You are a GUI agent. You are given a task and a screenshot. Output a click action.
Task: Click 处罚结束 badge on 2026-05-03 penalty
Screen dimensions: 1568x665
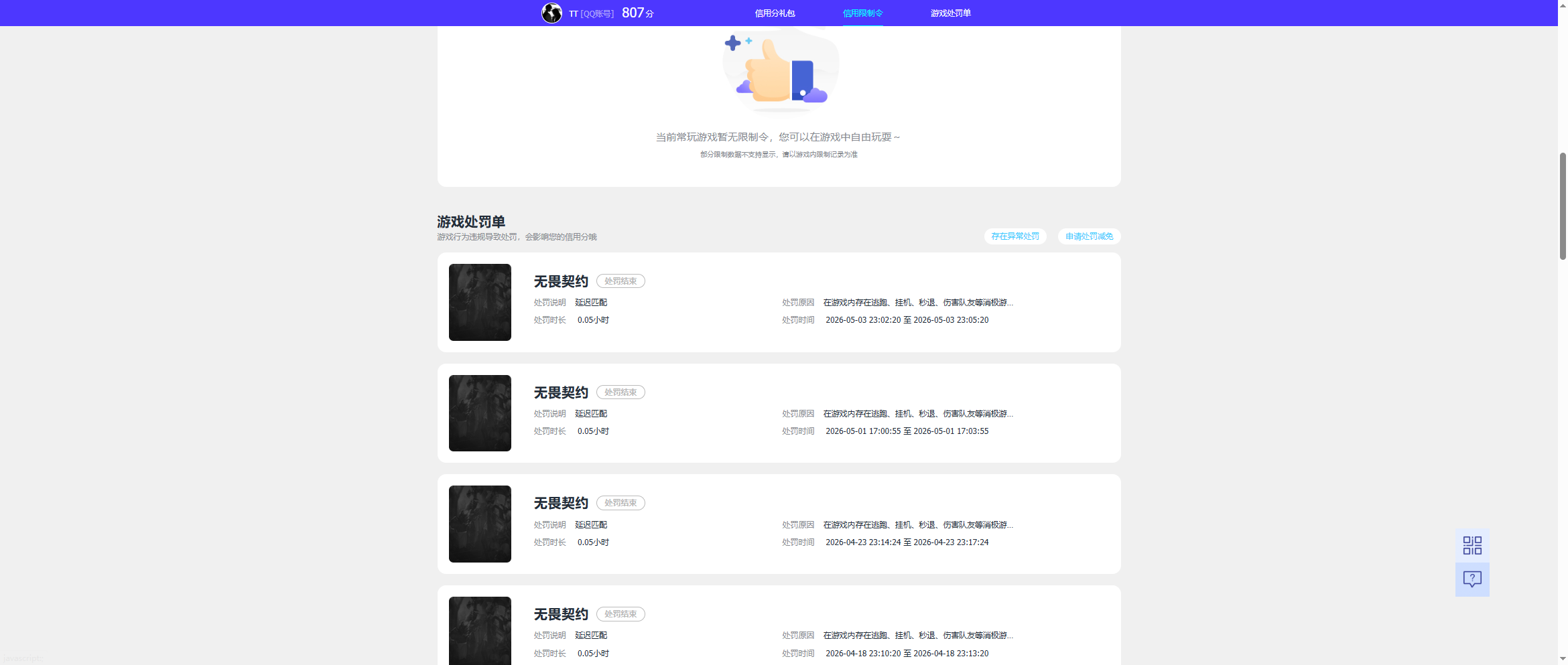[620, 281]
